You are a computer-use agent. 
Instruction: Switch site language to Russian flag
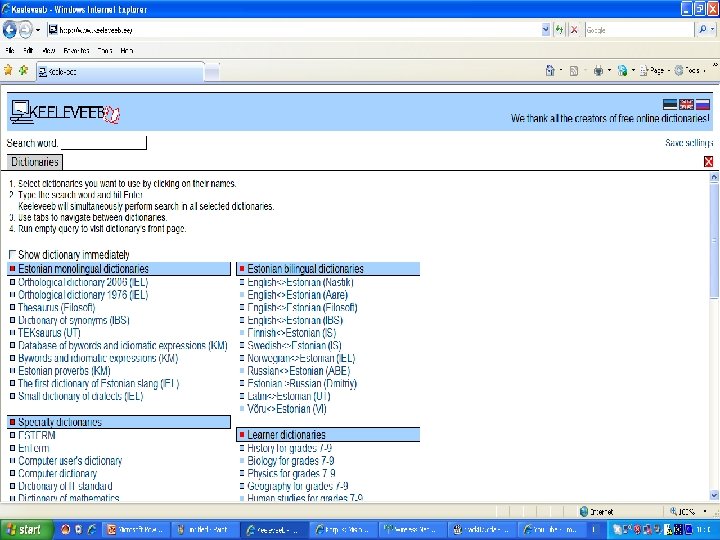tap(703, 105)
